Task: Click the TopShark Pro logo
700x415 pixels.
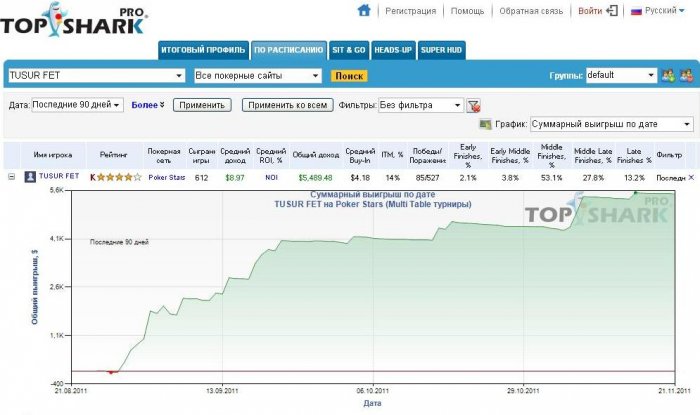Action: [x=74, y=20]
